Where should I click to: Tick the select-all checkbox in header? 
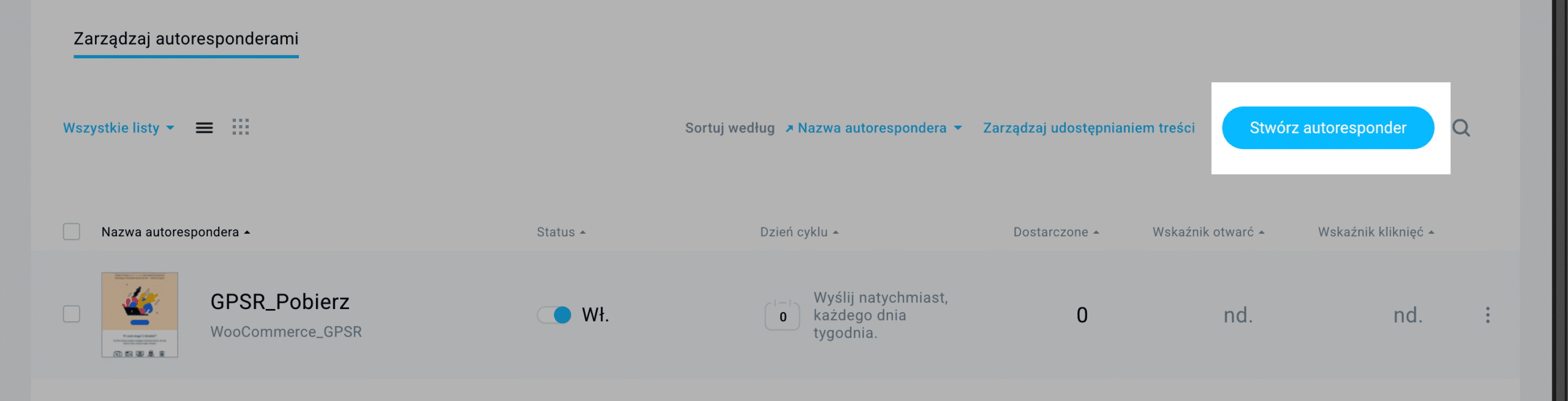point(72,232)
